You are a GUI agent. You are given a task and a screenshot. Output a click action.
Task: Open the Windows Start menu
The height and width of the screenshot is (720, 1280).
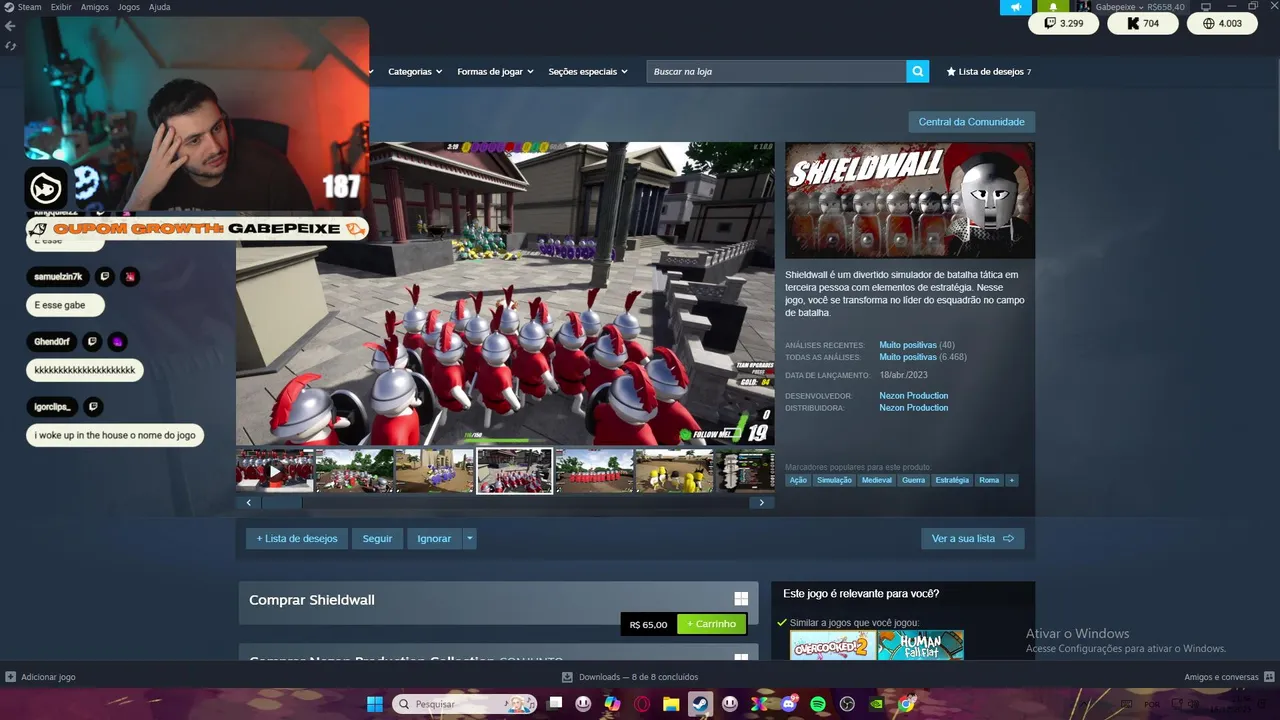click(374, 704)
